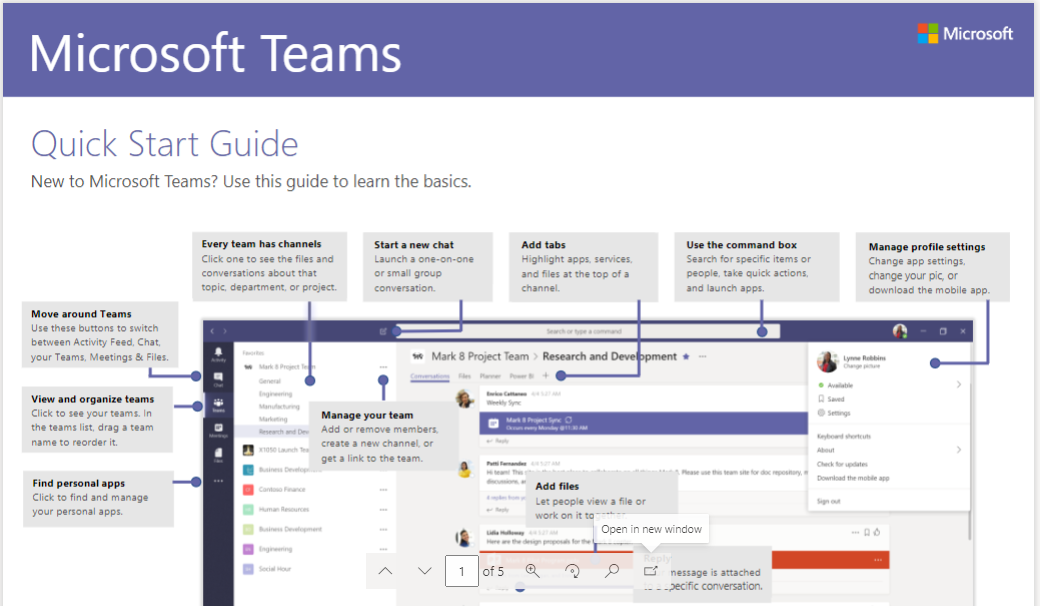This screenshot has height=609, width=1040.
Task: Click Reply under Patti Fernandez's message
Action: click(498, 509)
